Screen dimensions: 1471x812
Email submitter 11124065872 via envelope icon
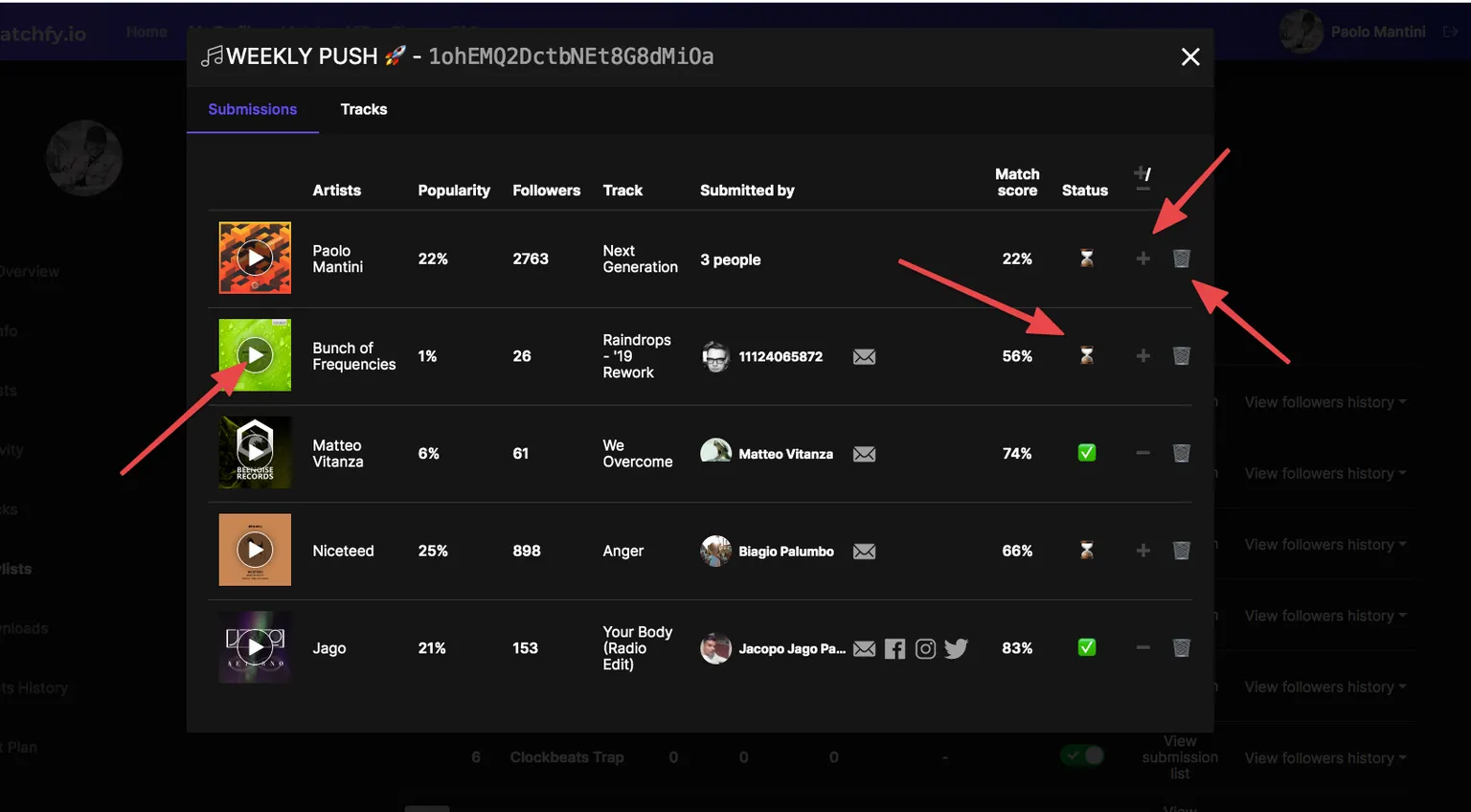coord(864,357)
